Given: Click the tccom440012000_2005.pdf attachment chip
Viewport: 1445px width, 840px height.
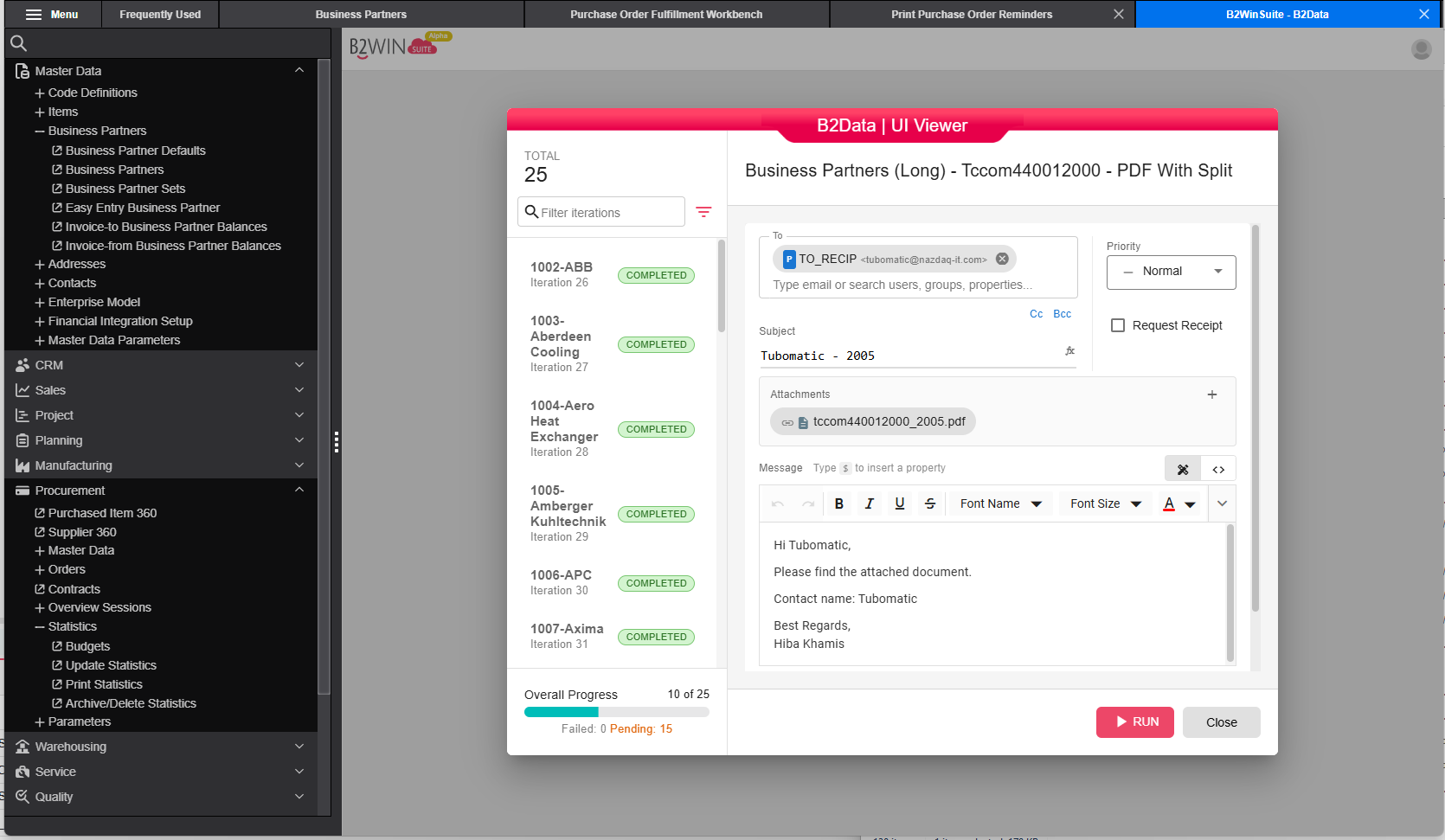Looking at the screenshot, I should (x=873, y=421).
